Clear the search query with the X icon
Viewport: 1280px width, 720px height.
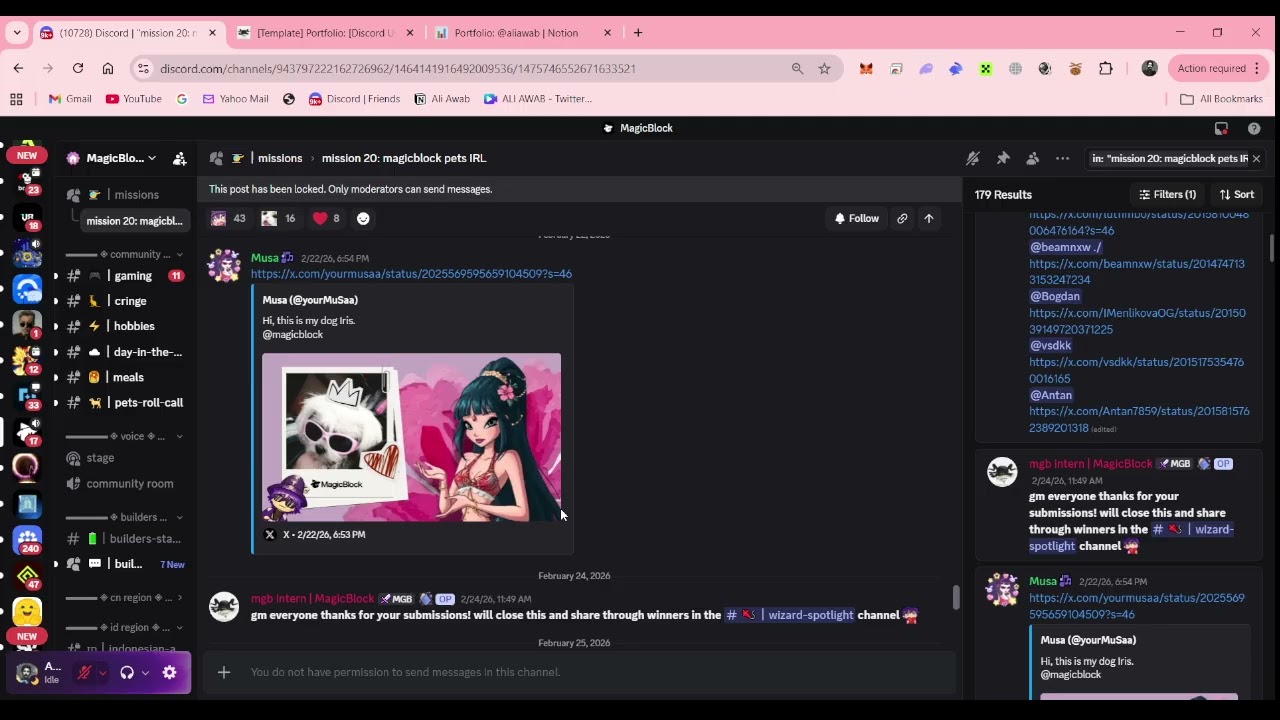click(x=1256, y=158)
